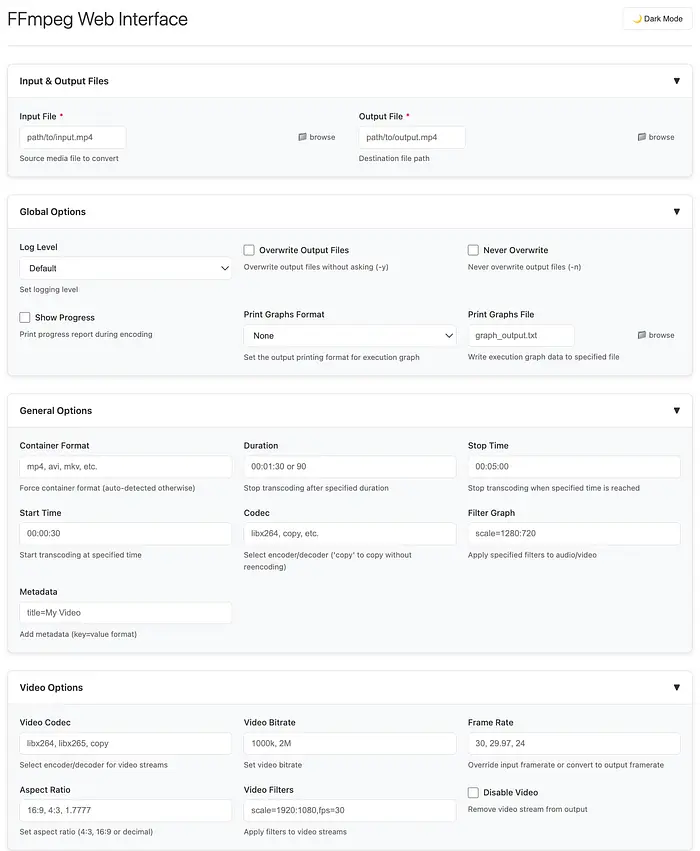Click the Frame Rate input

[x=573, y=743]
